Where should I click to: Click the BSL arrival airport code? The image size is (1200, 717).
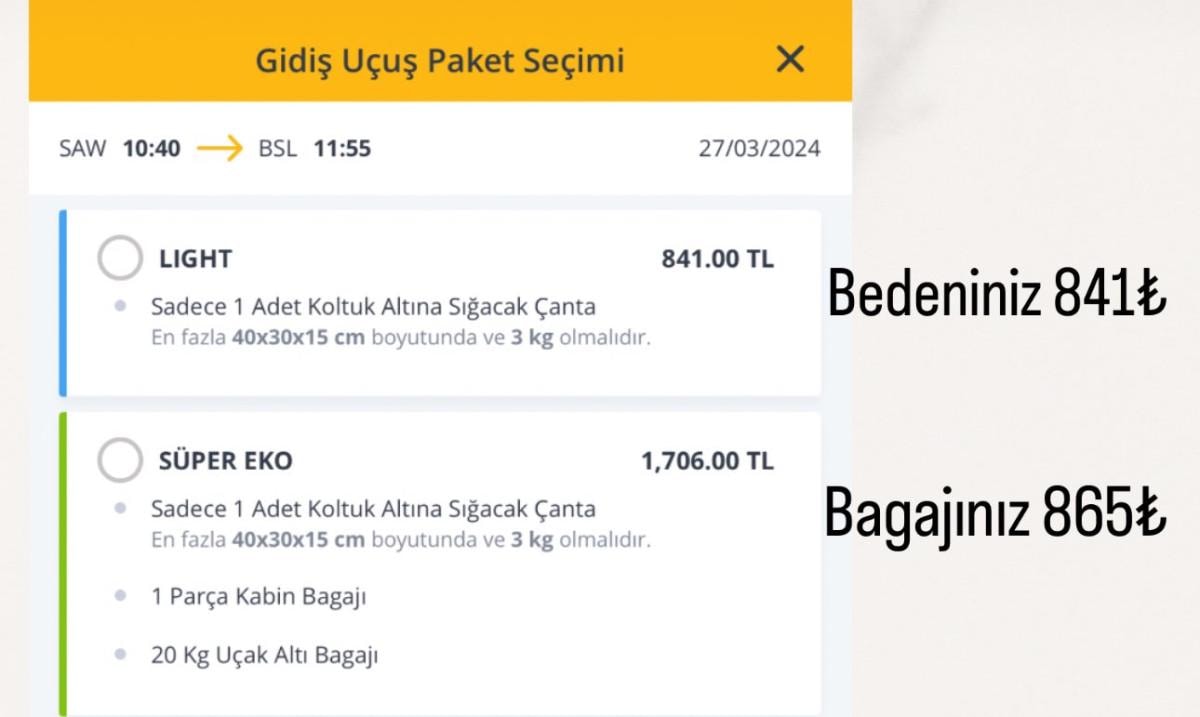click(278, 150)
